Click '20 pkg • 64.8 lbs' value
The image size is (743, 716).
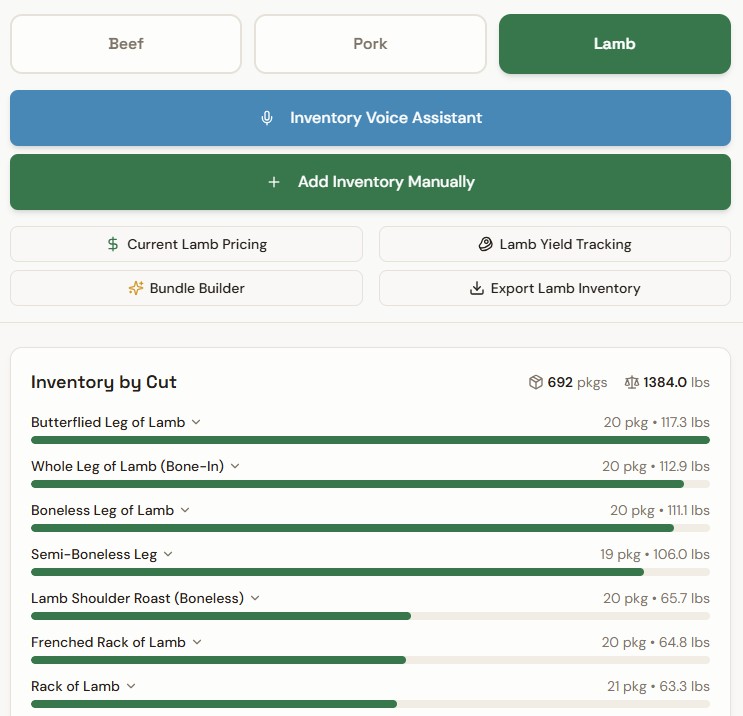(x=655, y=643)
